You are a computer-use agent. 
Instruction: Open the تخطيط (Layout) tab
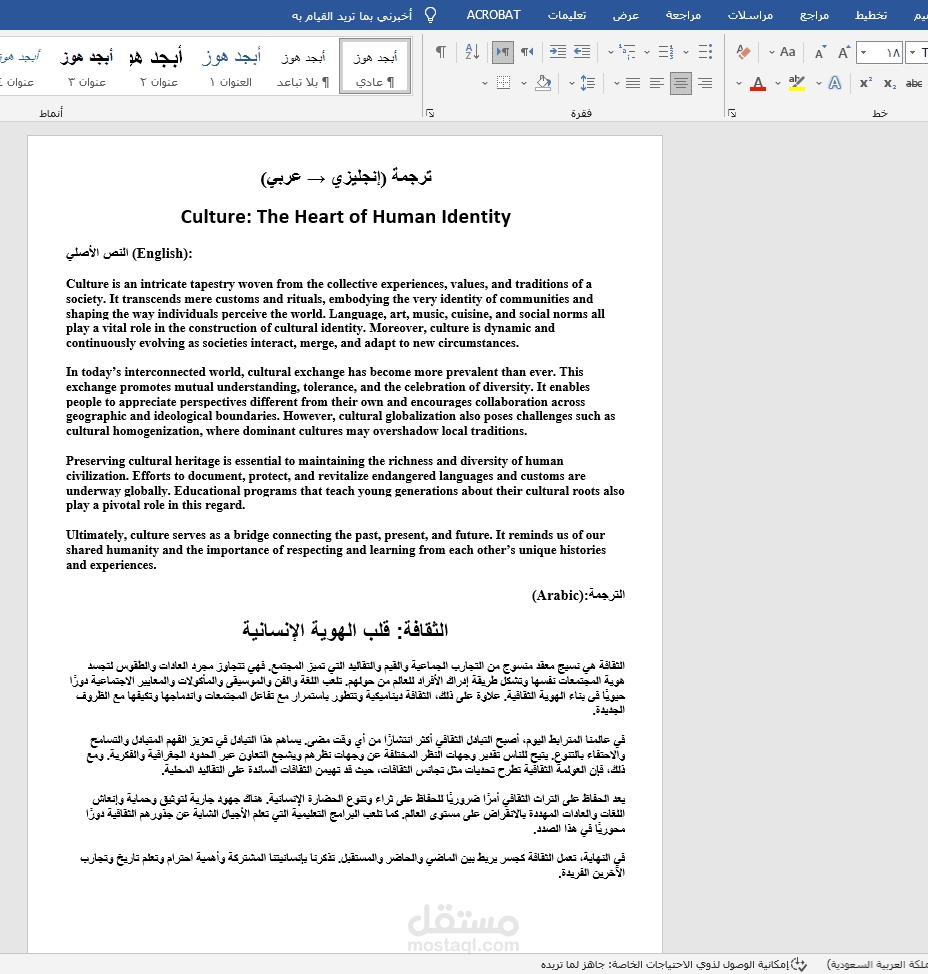point(871,15)
